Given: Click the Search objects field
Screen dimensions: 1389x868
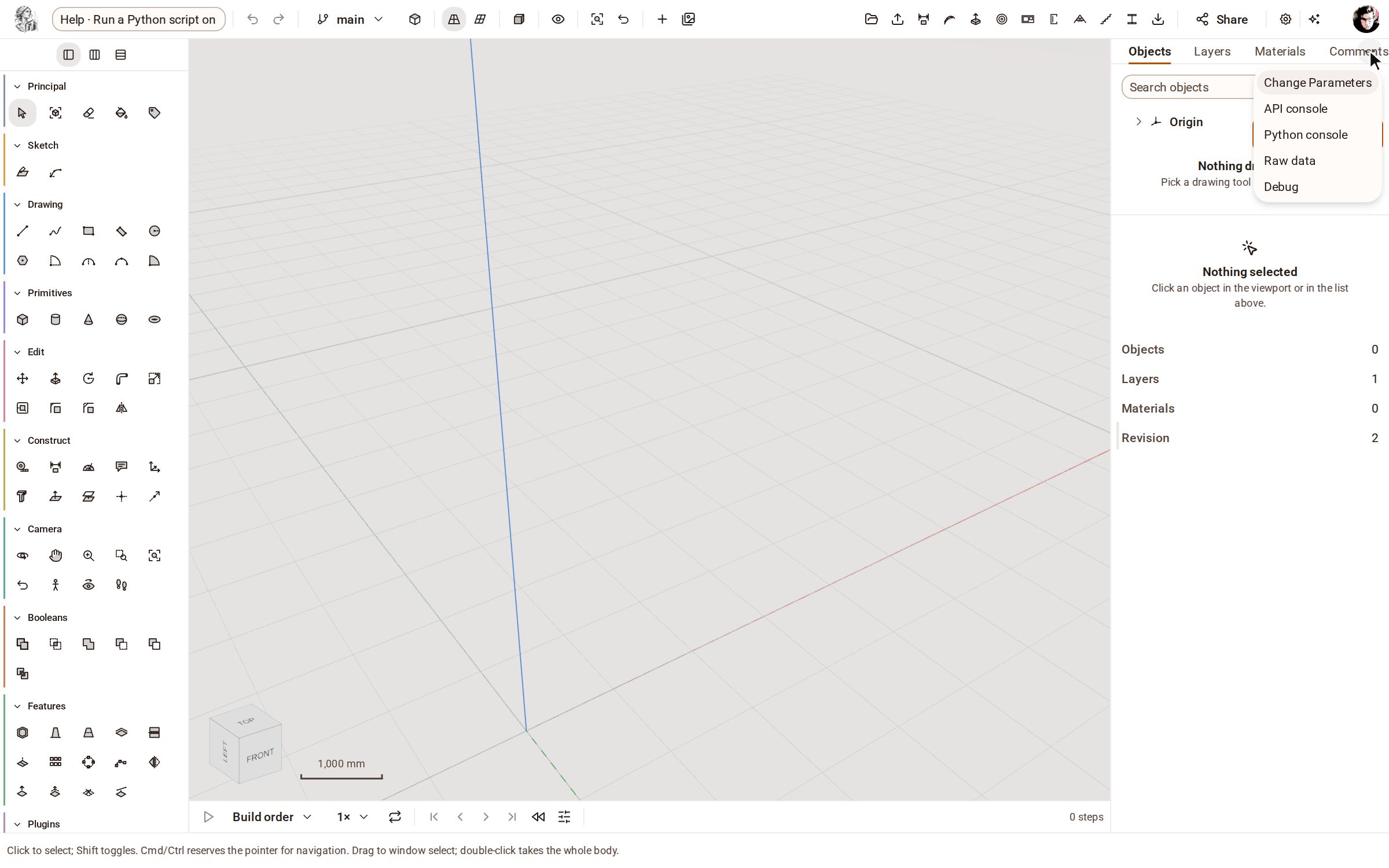Looking at the screenshot, I should click(1188, 87).
